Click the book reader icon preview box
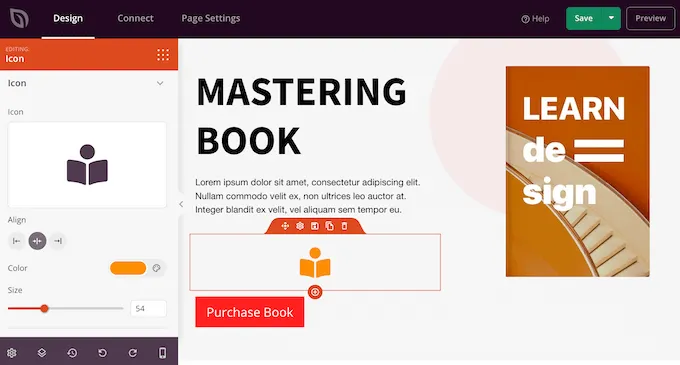The width and height of the screenshot is (680, 365). pyautogui.click(x=87, y=164)
